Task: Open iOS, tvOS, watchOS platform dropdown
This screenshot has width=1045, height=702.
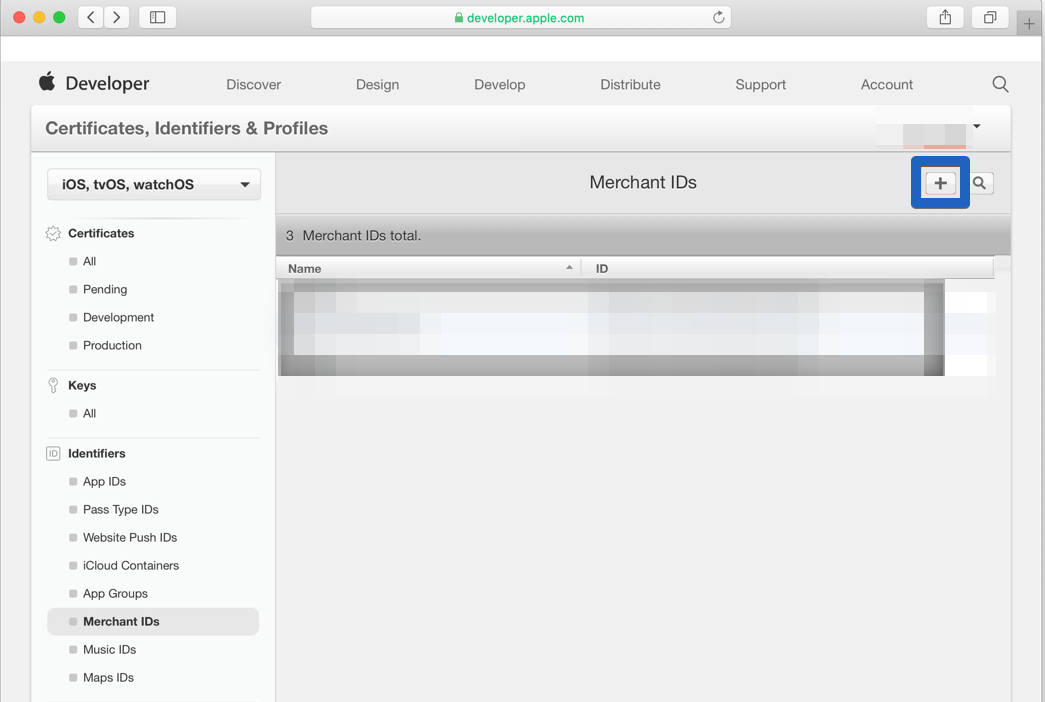Action: (154, 184)
